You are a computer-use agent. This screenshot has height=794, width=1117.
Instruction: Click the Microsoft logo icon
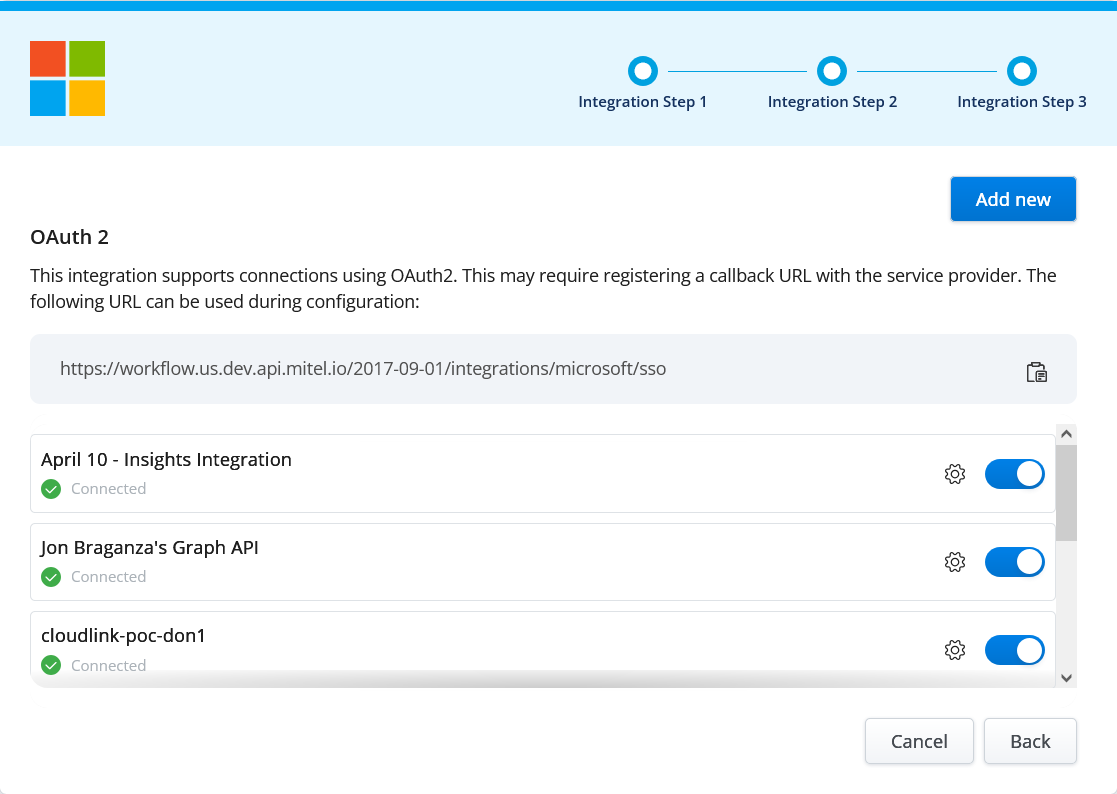tap(67, 78)
